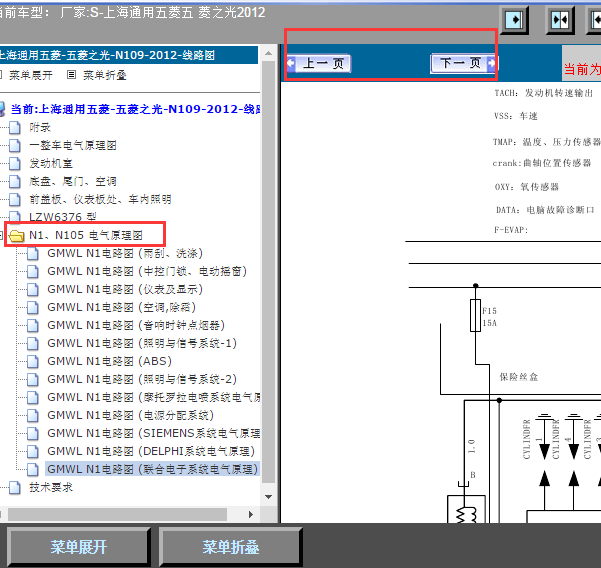Screen dimensions: 601x568
Task: Click the split-arrows panel layout icon
Action: point(560,20)
